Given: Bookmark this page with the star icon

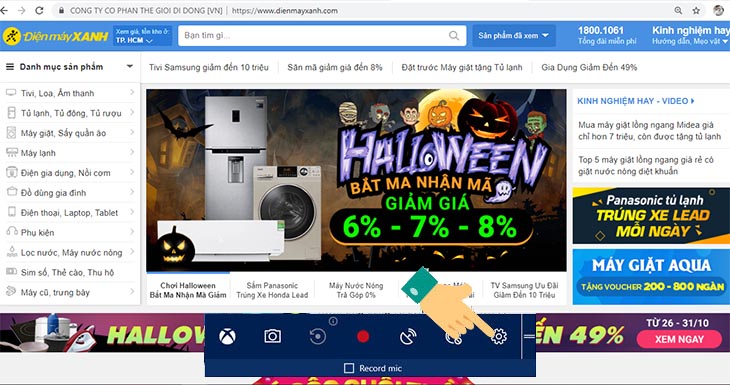Looking at the screenshot, I should pos(696,10).
